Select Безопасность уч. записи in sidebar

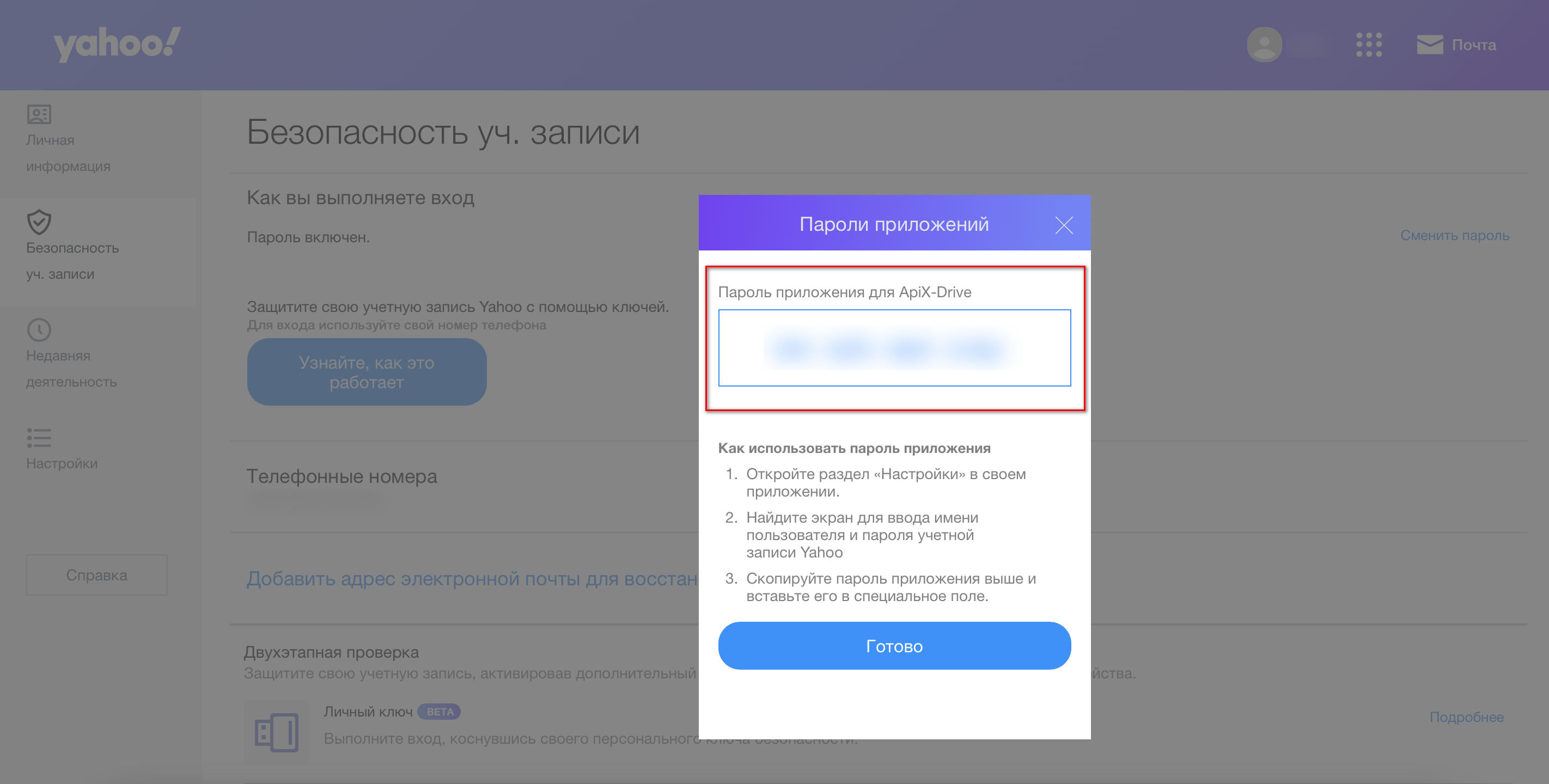click(72, 261)
